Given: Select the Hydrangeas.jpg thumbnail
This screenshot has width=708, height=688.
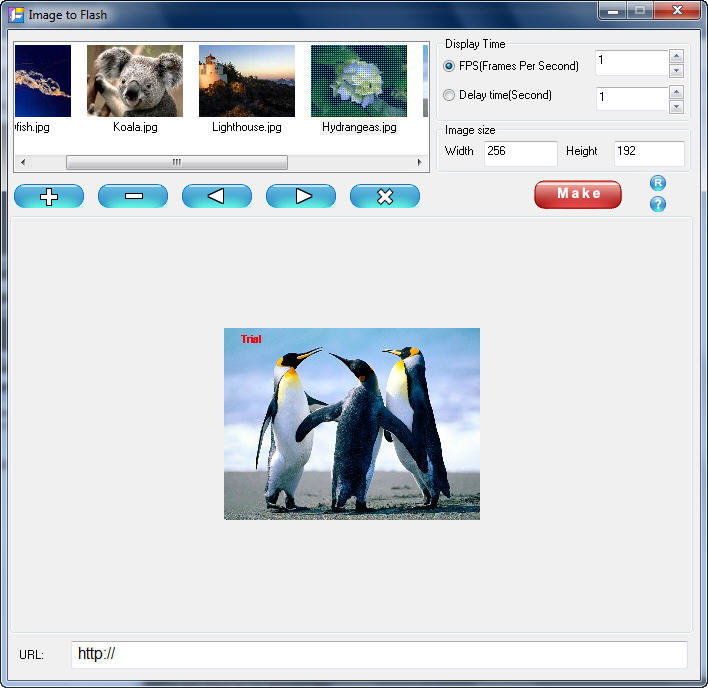Looking at the screenshot, I should 359,81.
